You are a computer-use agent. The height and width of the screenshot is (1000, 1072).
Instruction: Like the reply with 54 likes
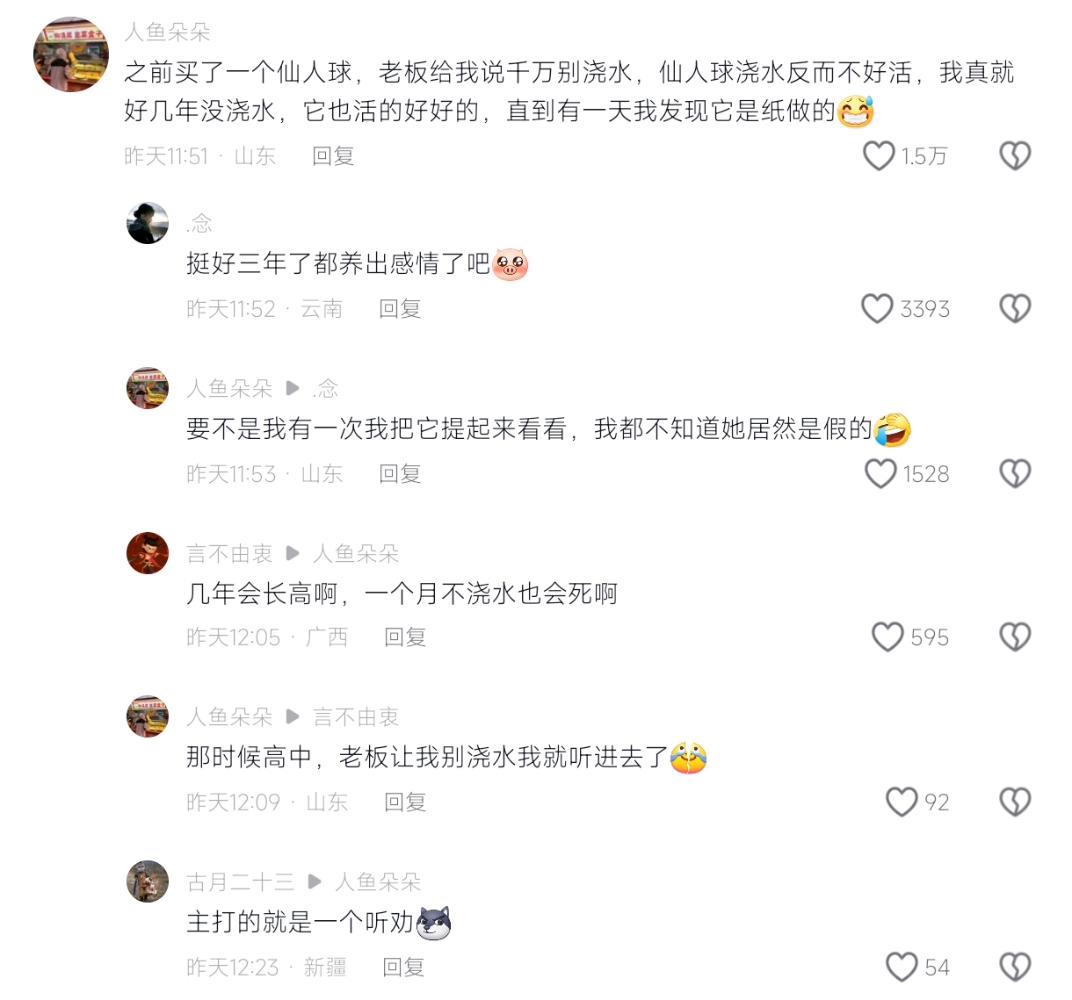[901, 967]
